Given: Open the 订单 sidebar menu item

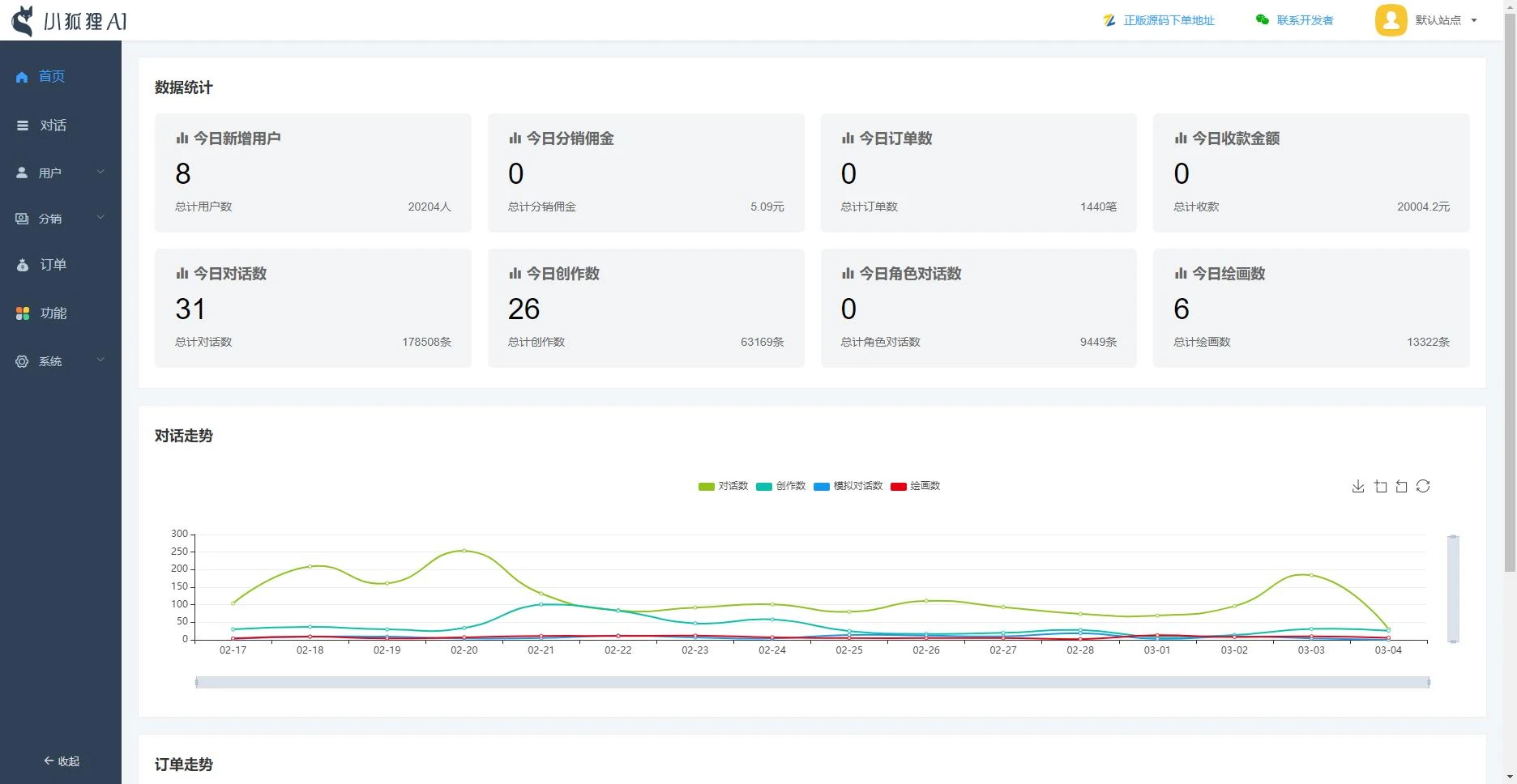Looking at the screenshot, I should click(x=53, y=265).
